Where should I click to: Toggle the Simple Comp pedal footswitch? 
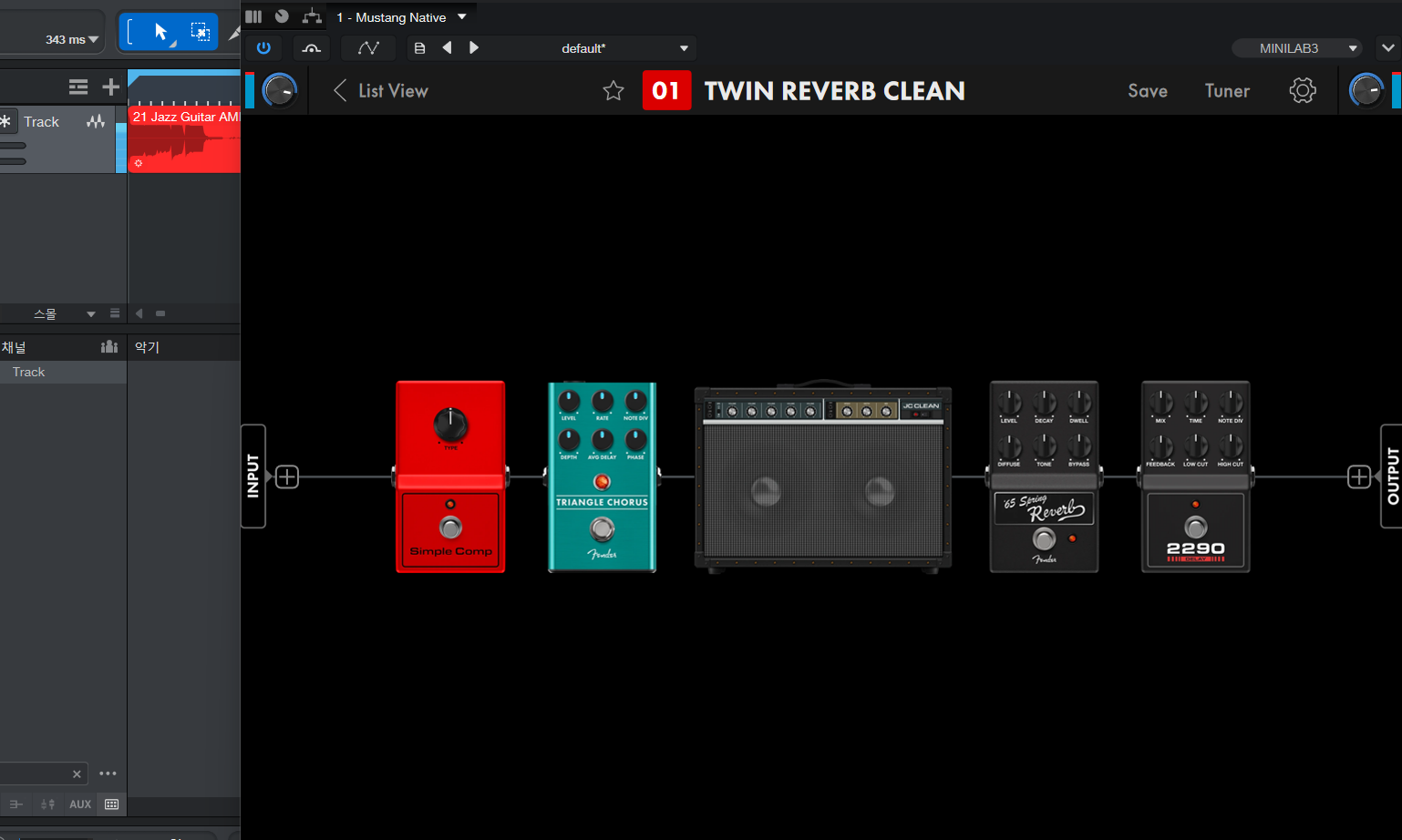tap(450, 527)
